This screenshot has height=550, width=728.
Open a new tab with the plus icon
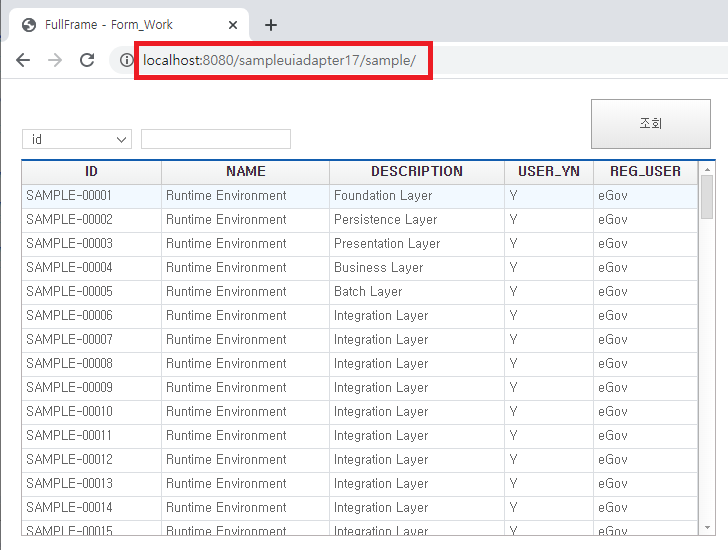click(270, 25)
